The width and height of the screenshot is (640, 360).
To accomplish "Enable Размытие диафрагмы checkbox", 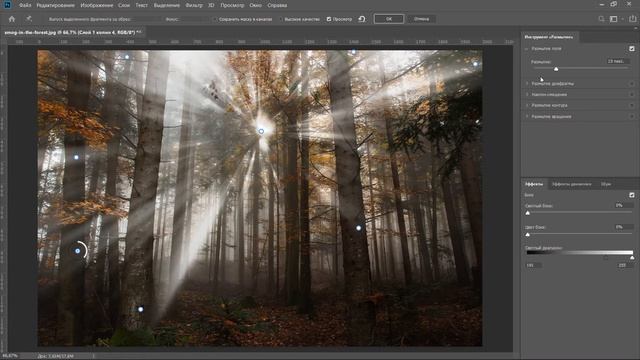I will click(x=631, y=84).
